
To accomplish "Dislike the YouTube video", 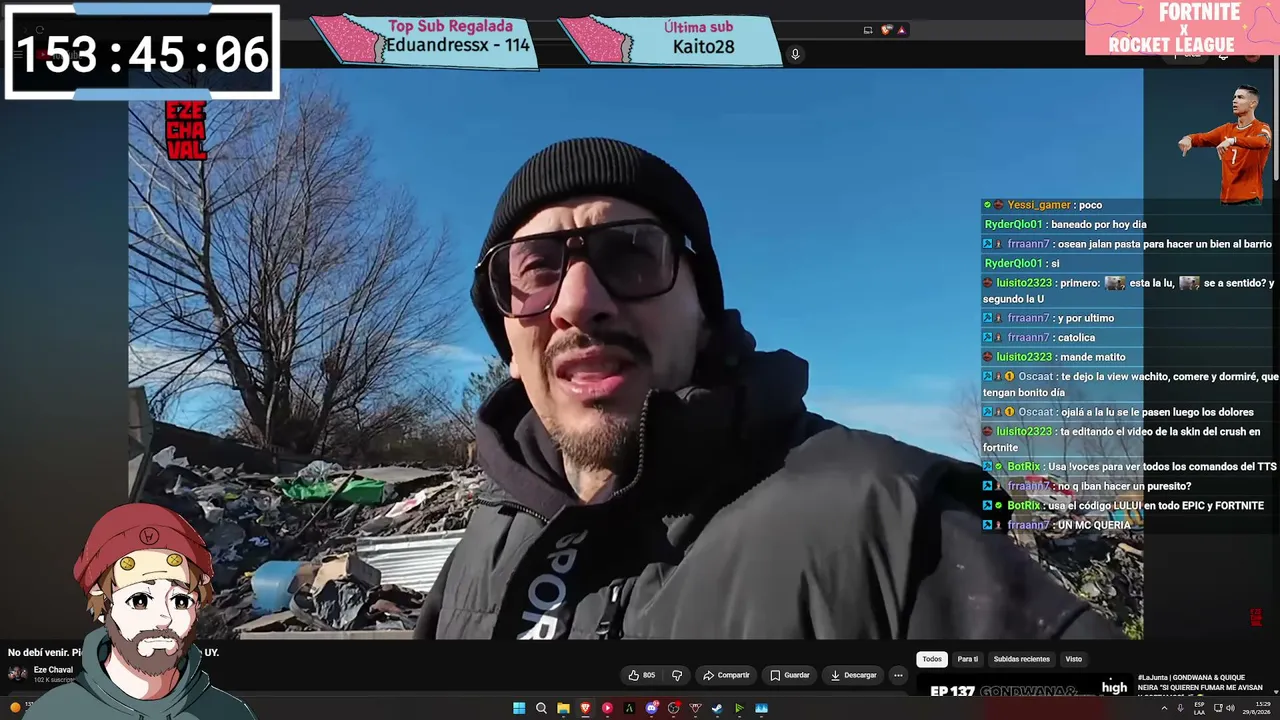I will coord(677,675).
